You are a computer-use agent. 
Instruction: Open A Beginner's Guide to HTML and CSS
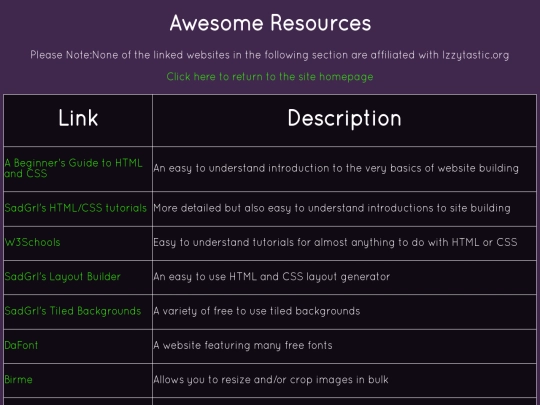point(73,168)
